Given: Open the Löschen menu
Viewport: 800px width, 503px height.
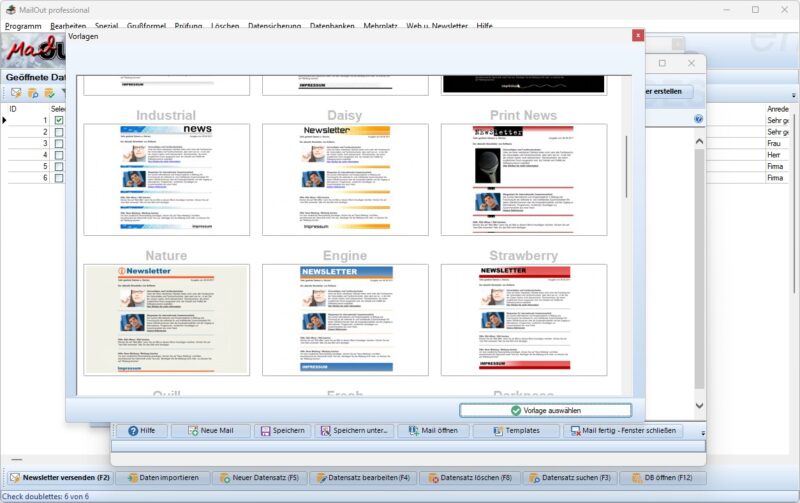Looking at the screenshot, I should (225, 26).
